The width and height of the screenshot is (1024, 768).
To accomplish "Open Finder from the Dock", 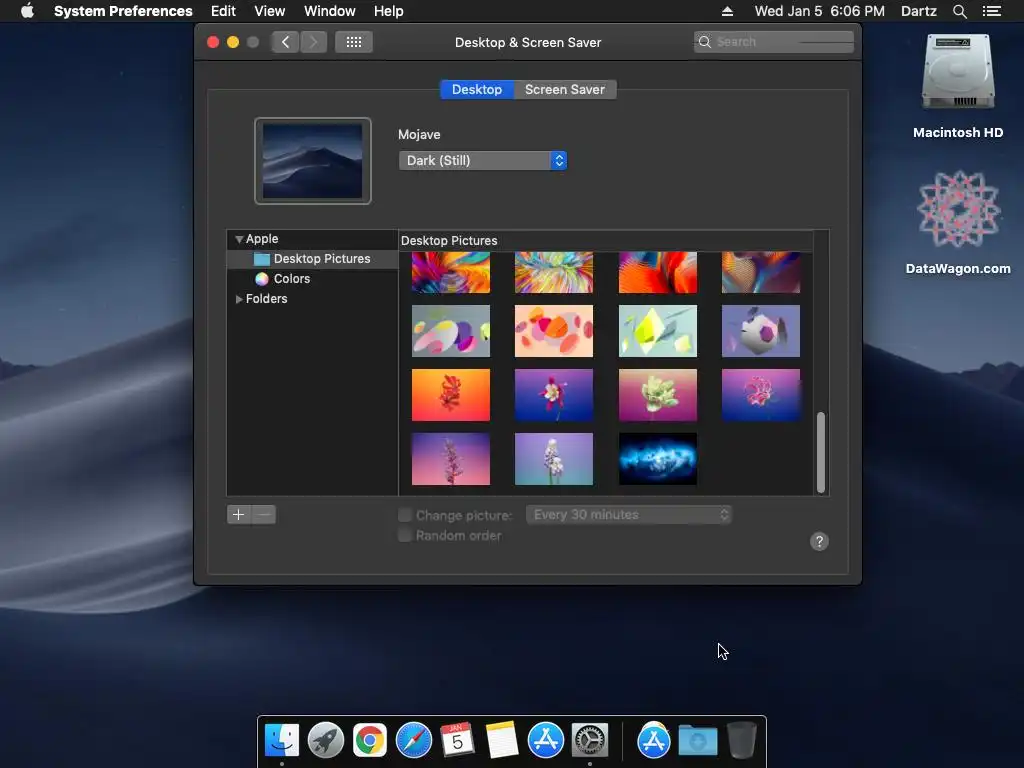I will (x=282, y=740).
